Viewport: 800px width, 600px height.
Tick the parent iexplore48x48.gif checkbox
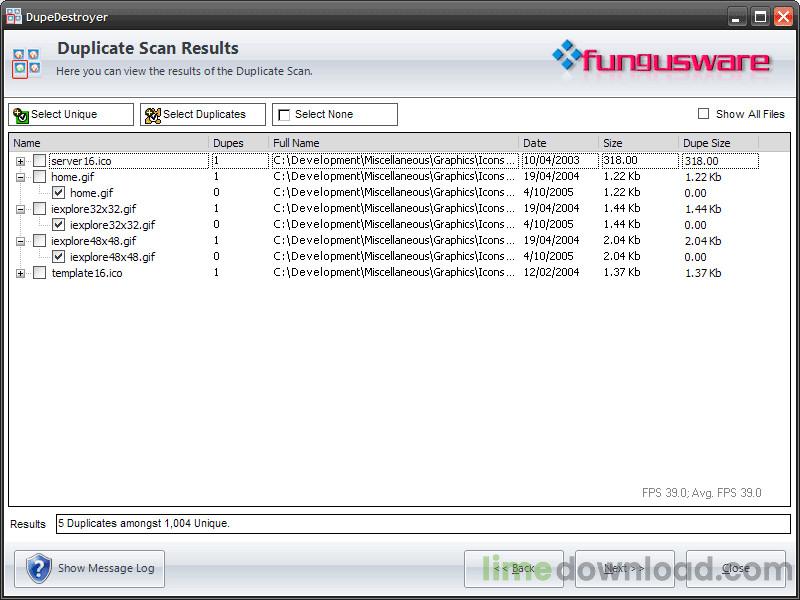click(x=39, y=241)
